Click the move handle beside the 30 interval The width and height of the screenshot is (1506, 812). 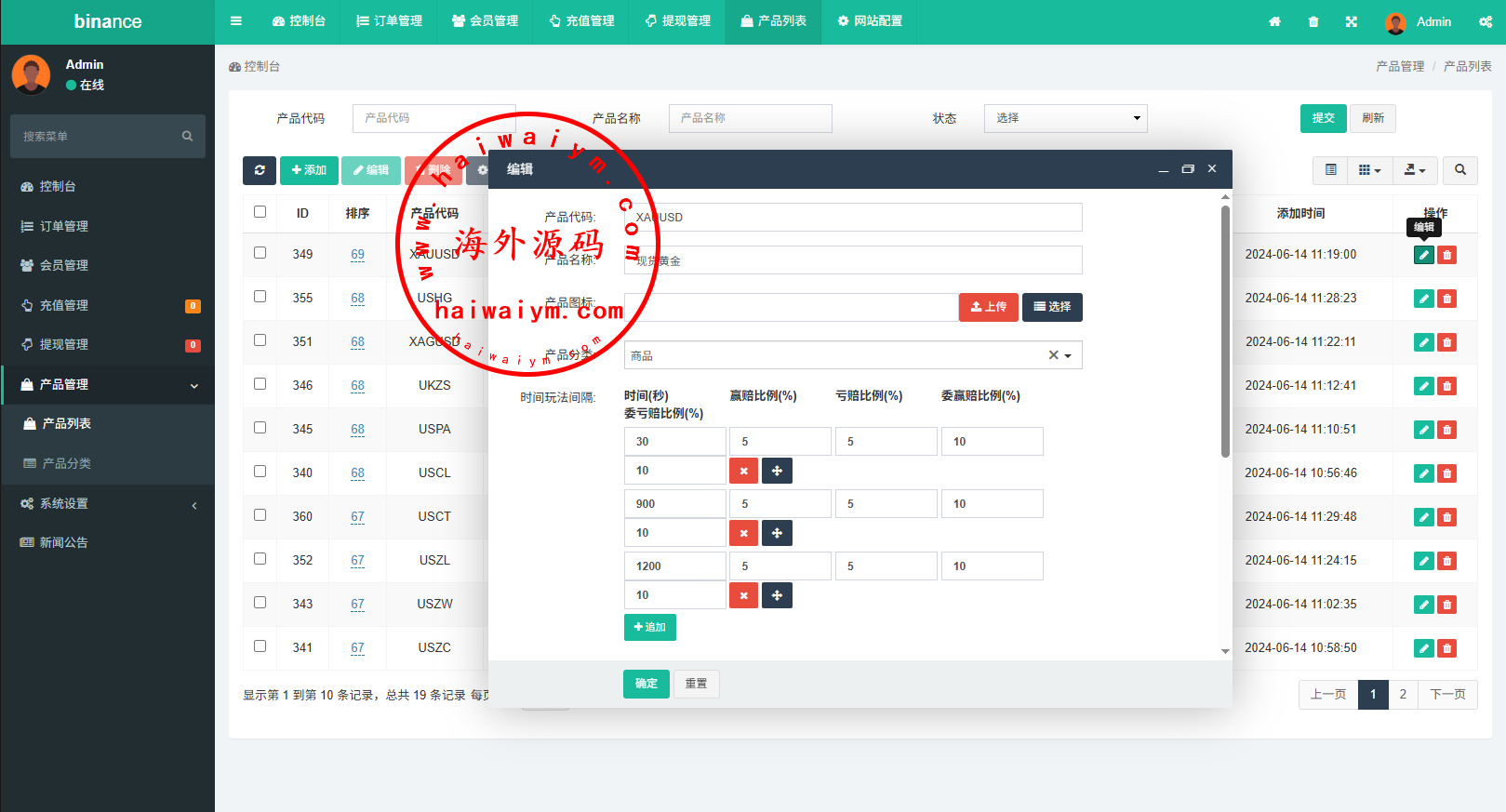click(777, 471)
